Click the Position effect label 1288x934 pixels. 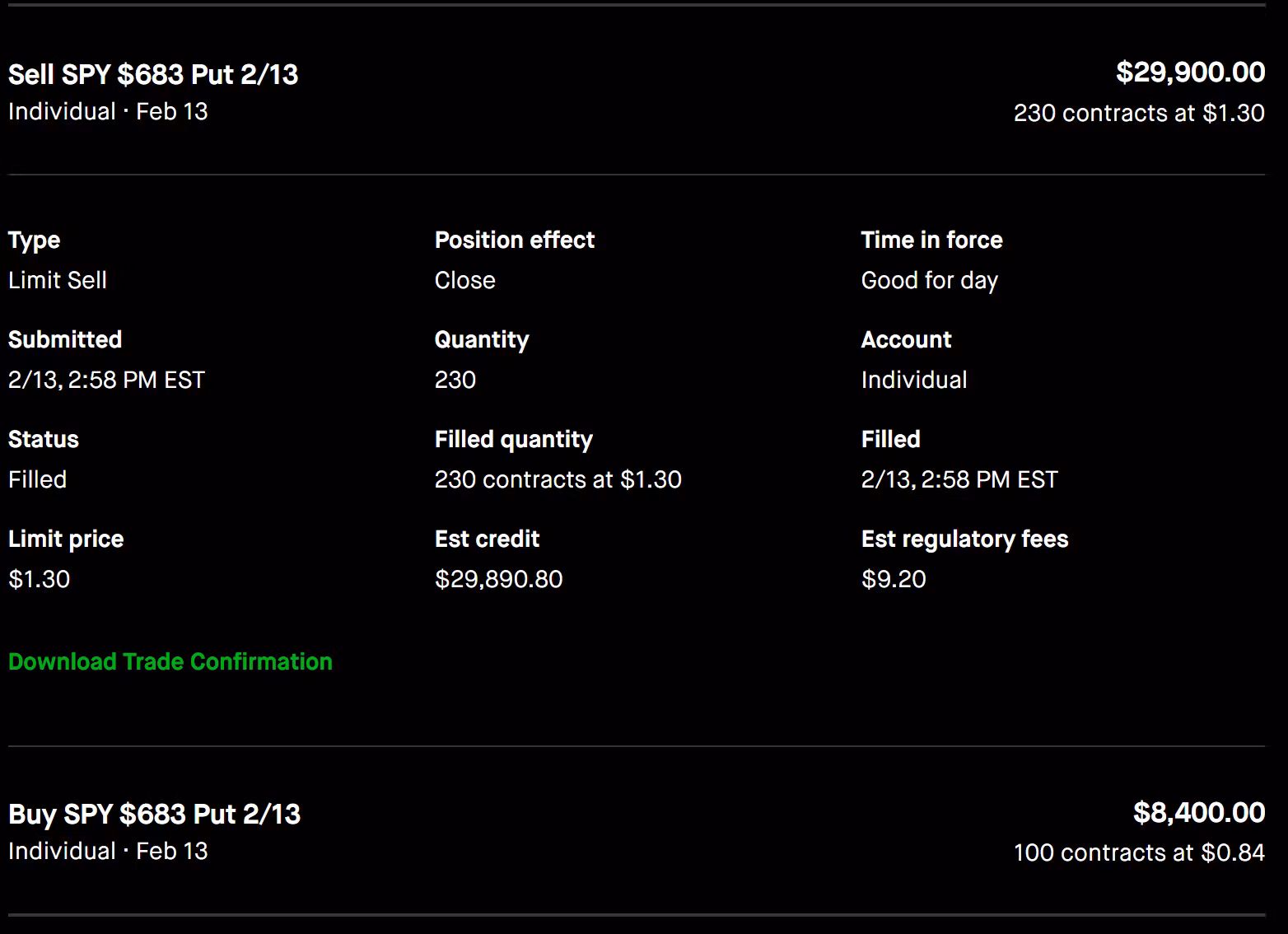(x=514, y=241)
